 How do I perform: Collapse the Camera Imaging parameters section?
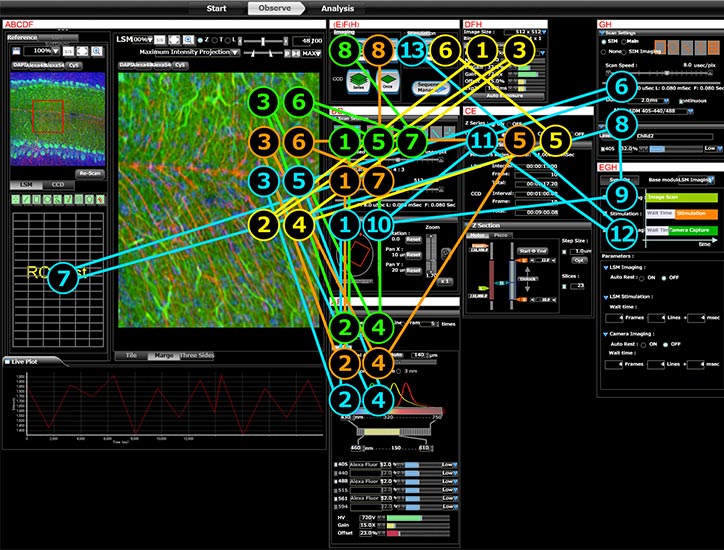click(x=606, y=334)
